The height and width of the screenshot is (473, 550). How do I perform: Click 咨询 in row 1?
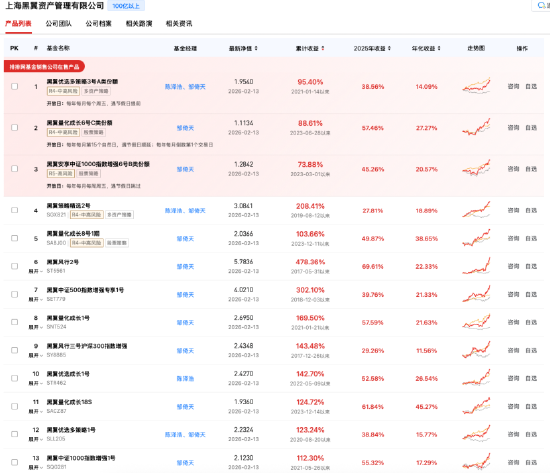click(513, 86)
